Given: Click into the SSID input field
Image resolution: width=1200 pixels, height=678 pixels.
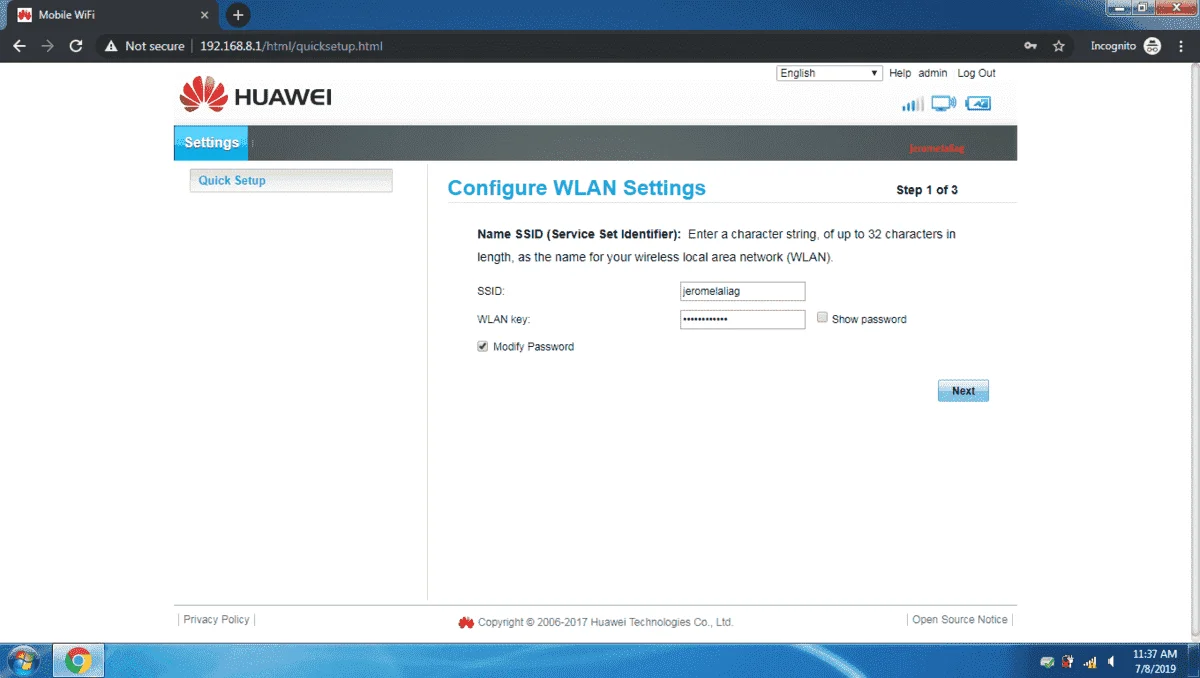Looking at the screenshot, I should pyautogui.click(x=742, y=291).
